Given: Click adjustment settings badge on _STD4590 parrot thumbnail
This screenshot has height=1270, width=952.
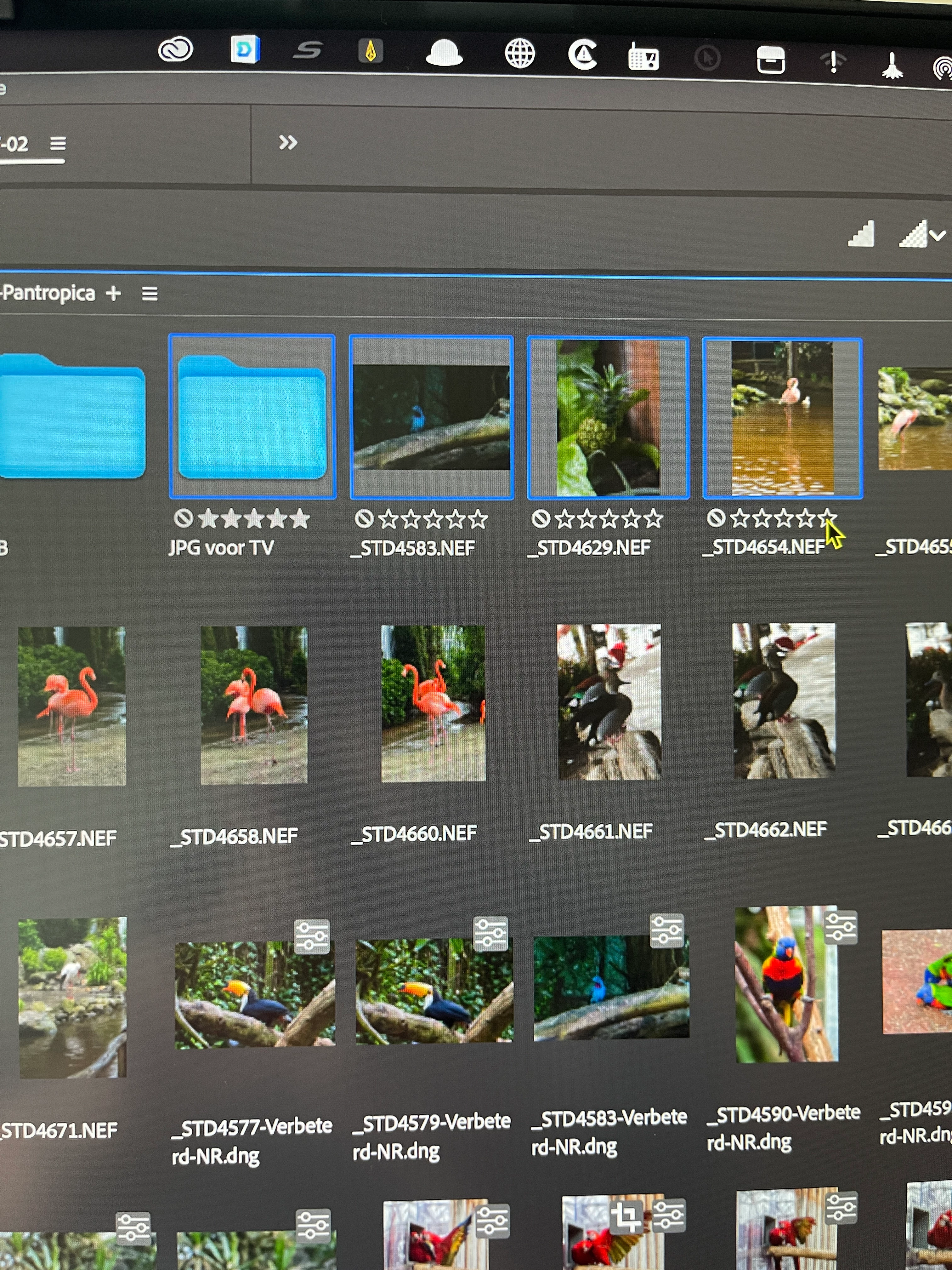Looking at the screenshot, I should [x=841, y=927].
